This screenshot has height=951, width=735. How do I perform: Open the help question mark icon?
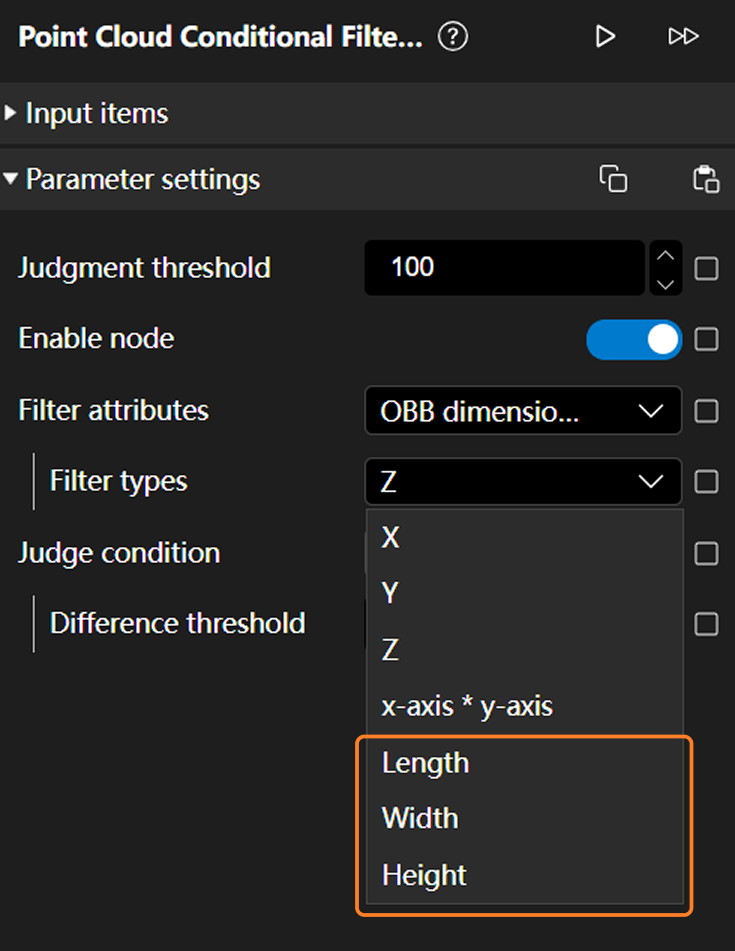point(453,37)
